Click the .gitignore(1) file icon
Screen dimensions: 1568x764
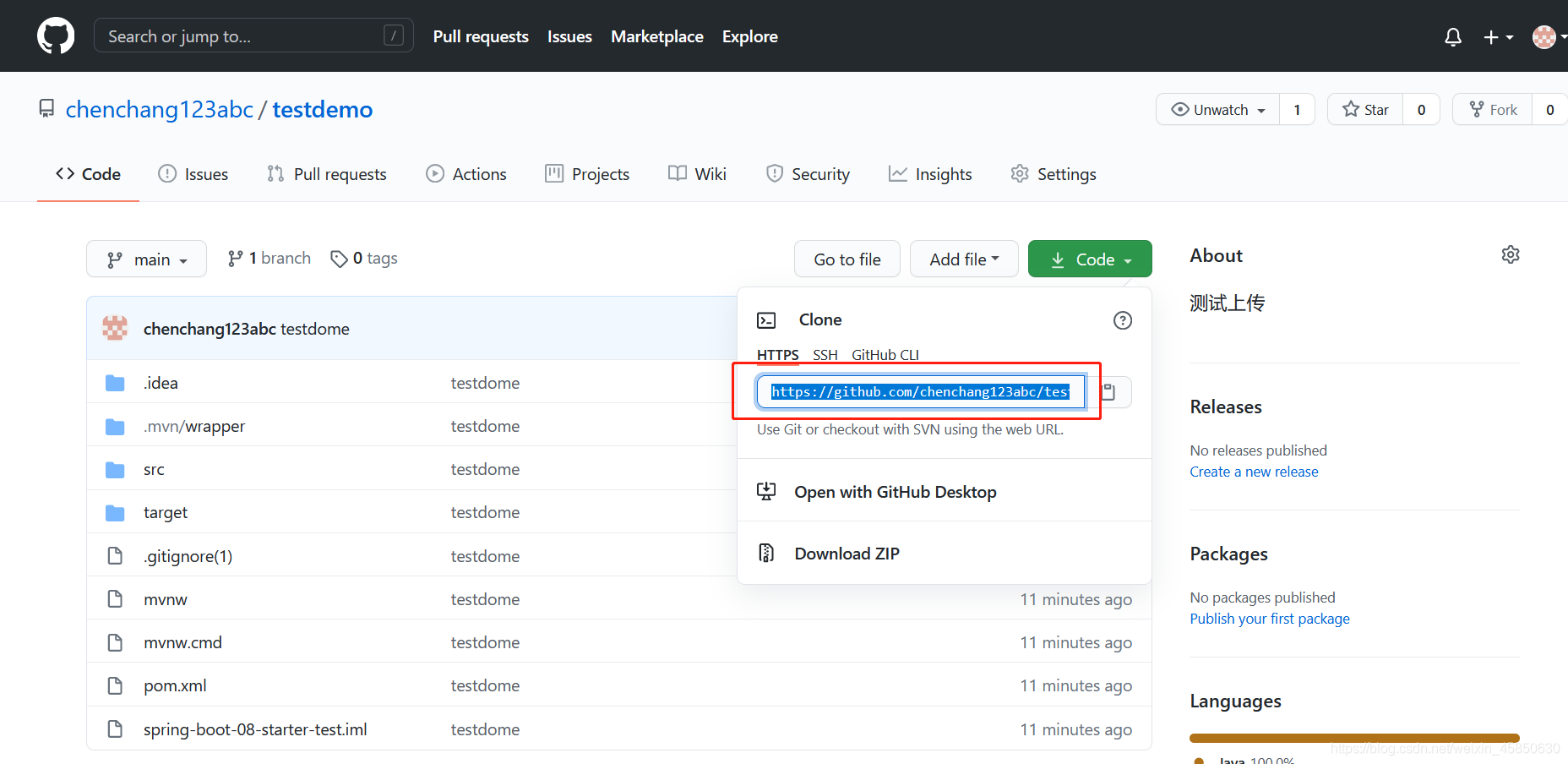115,556
